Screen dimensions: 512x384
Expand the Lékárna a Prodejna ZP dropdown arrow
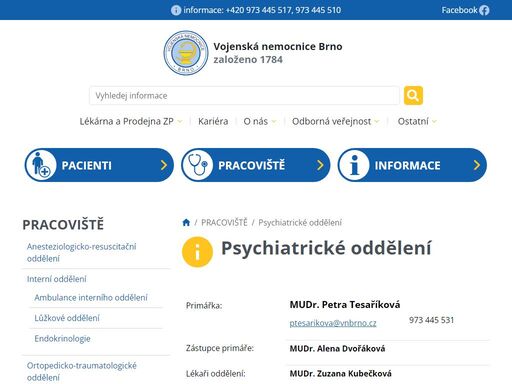(180, 122)
